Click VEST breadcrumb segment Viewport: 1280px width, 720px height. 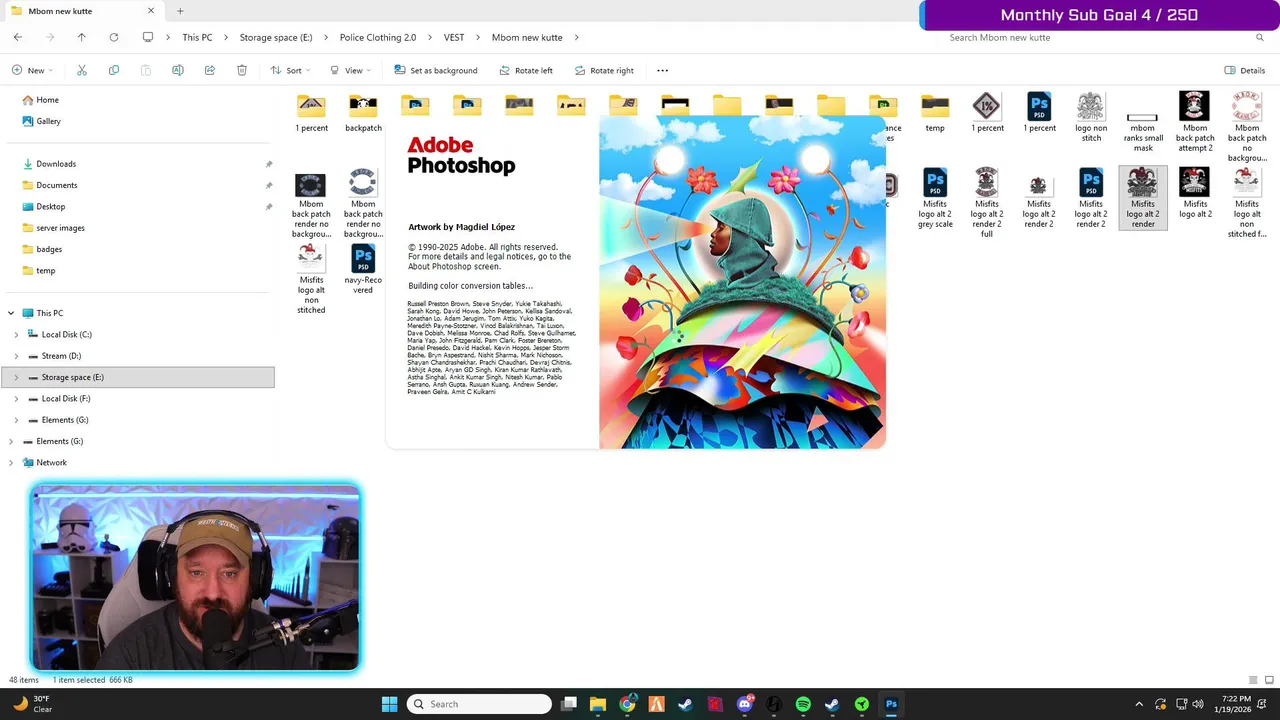point(454,37)
